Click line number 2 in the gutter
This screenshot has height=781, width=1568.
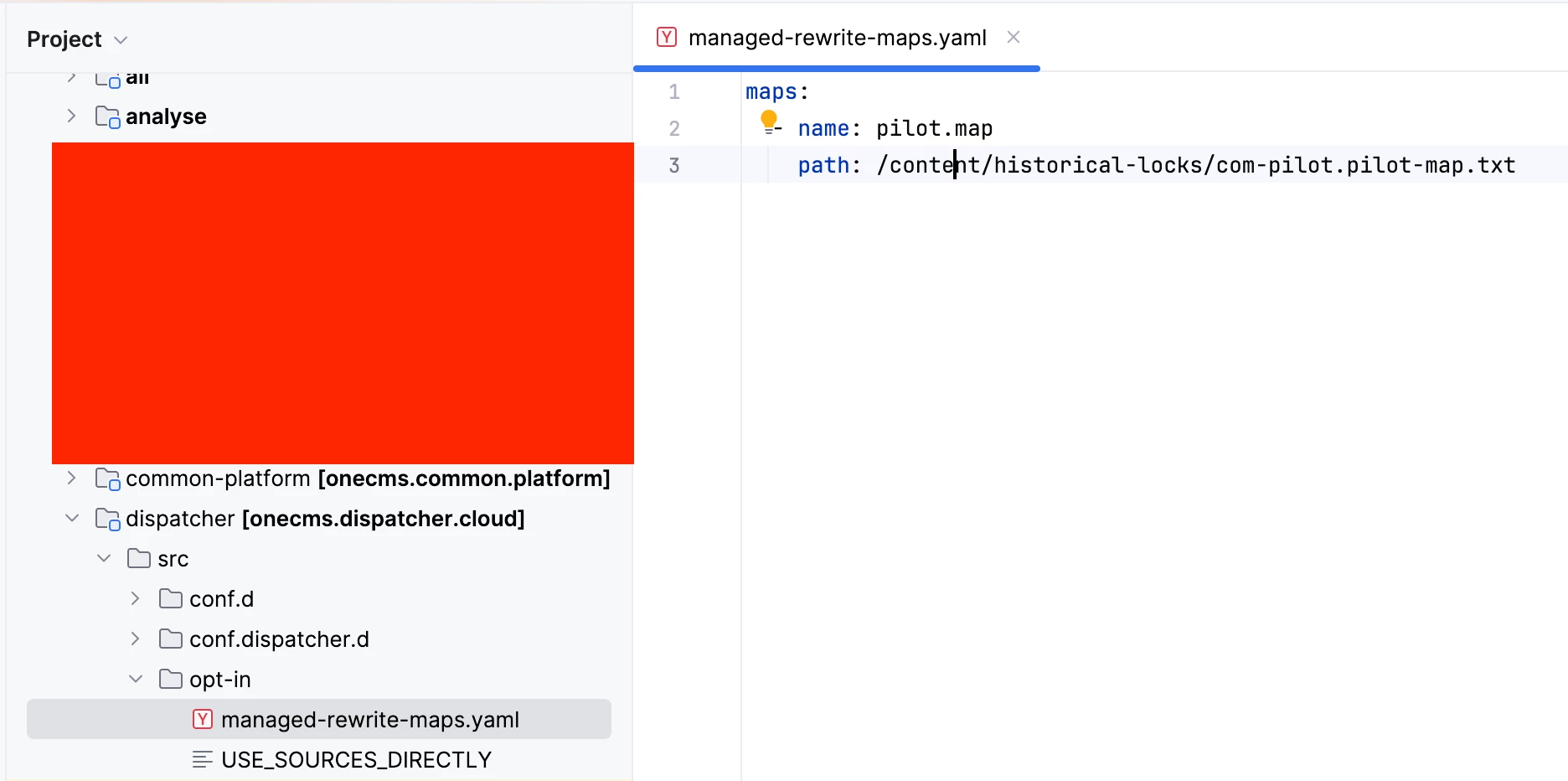pos(674,128)
